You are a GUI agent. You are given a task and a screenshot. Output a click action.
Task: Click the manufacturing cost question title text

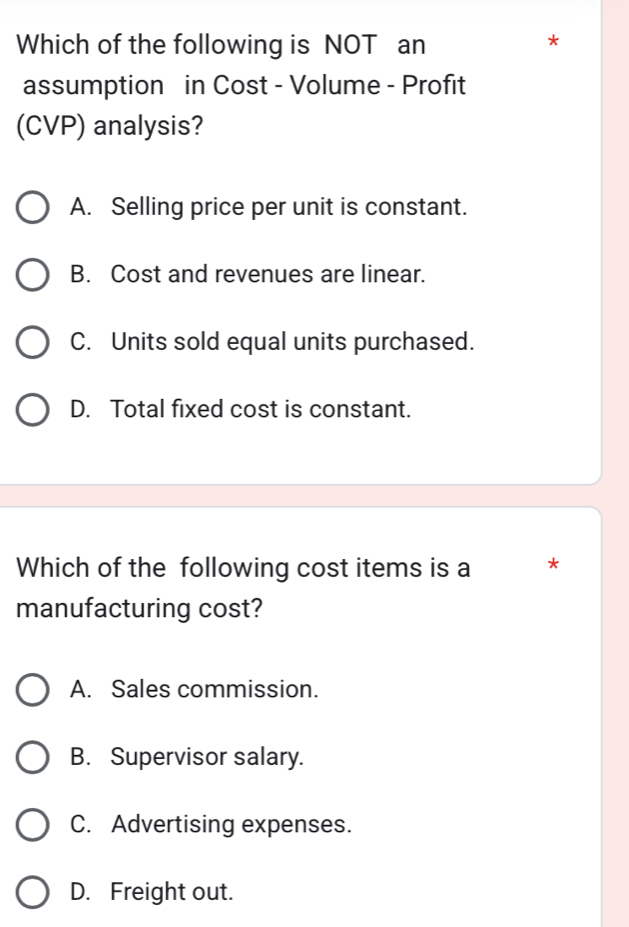tap(240, 587)
